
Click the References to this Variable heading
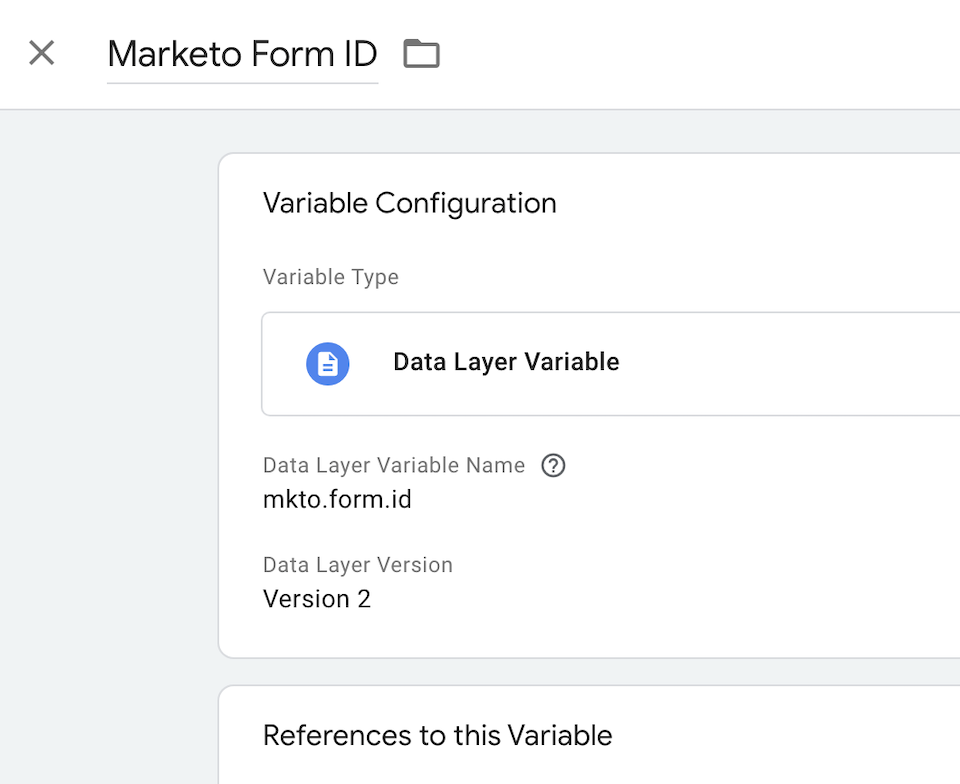tap(437, 736)
